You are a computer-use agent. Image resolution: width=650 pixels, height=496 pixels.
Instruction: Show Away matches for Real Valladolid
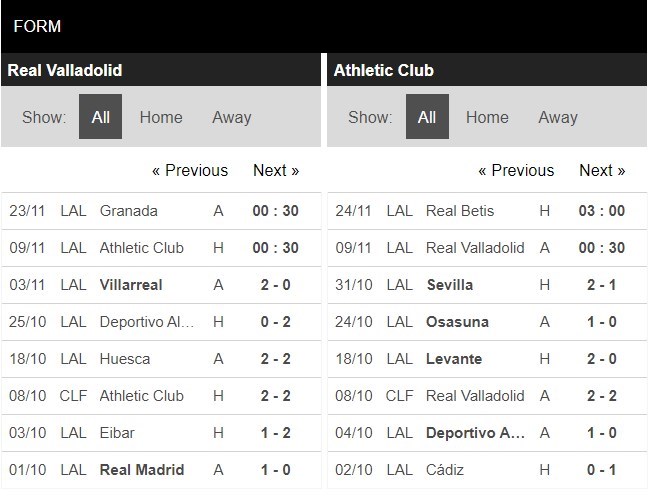click(x=231, y=117)
